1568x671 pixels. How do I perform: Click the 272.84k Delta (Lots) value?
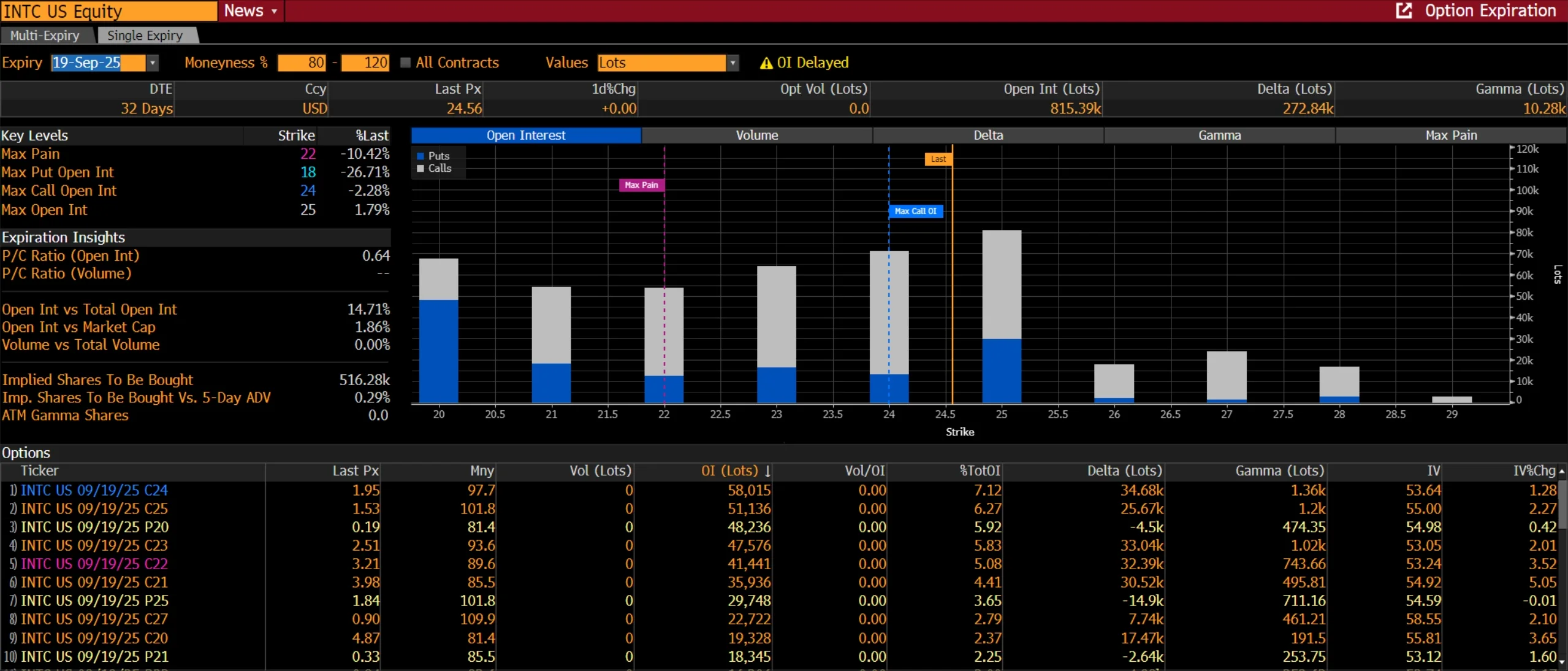tap(1308, 109)
